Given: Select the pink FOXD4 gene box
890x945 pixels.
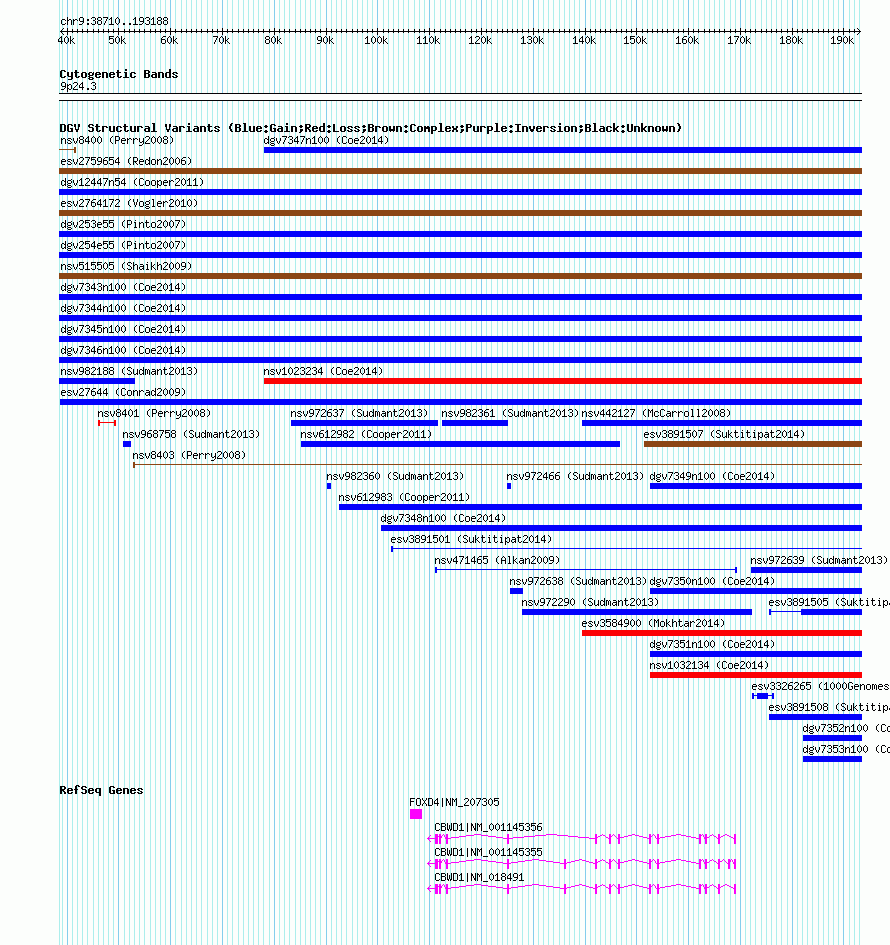Looking at the screenshot, I should point(416,814).
